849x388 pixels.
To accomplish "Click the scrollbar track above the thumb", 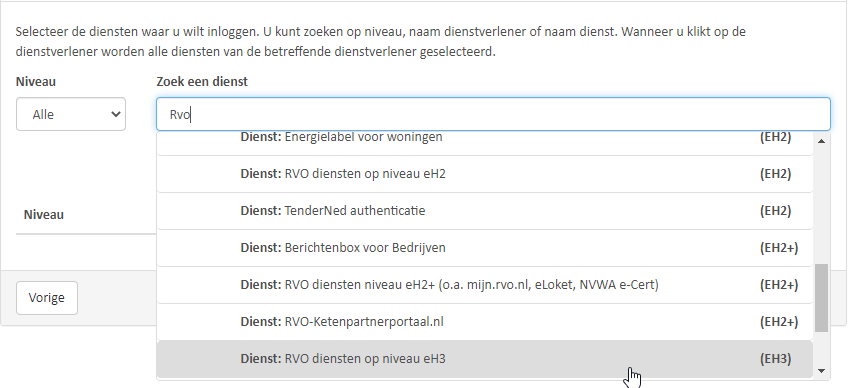I will 821,206.
